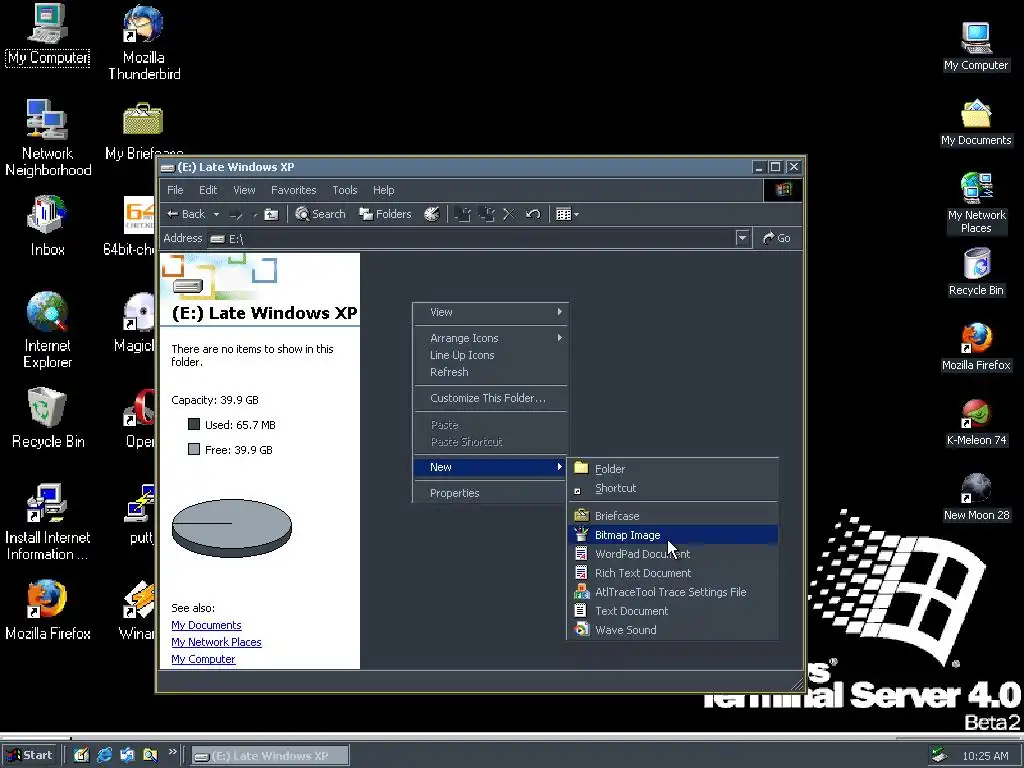Open the My Network Places sidebar link
The height and width of the screenshot is (768, 1024).
216,642
